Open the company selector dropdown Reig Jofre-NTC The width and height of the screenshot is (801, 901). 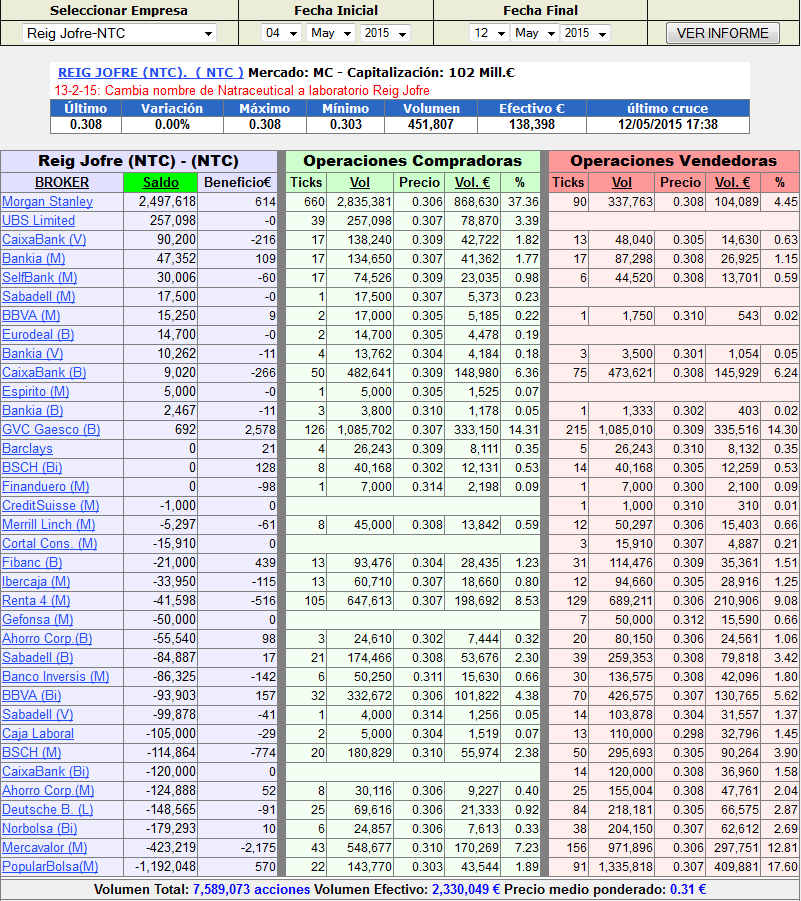tap(119, 33)
